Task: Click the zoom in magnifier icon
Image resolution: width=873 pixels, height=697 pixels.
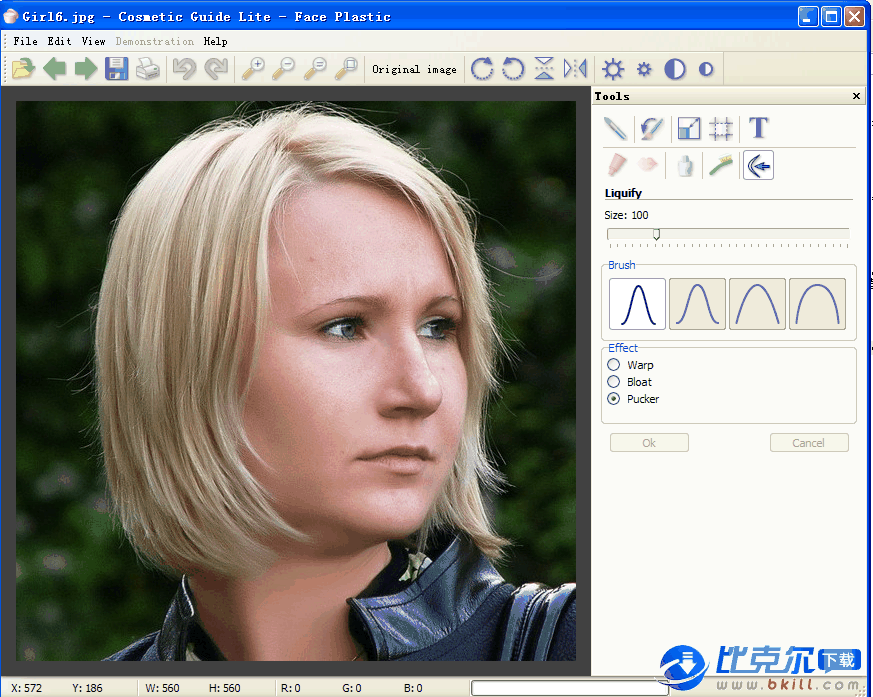Action: pyautogui.click(x=254, y=69)
